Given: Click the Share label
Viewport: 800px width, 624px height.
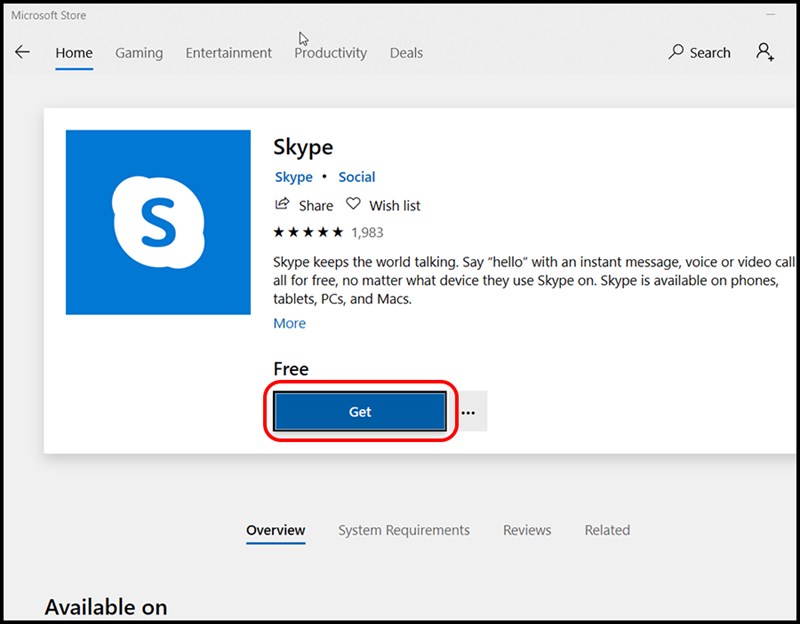Looking at the screenshot, I should click(316, 206).
